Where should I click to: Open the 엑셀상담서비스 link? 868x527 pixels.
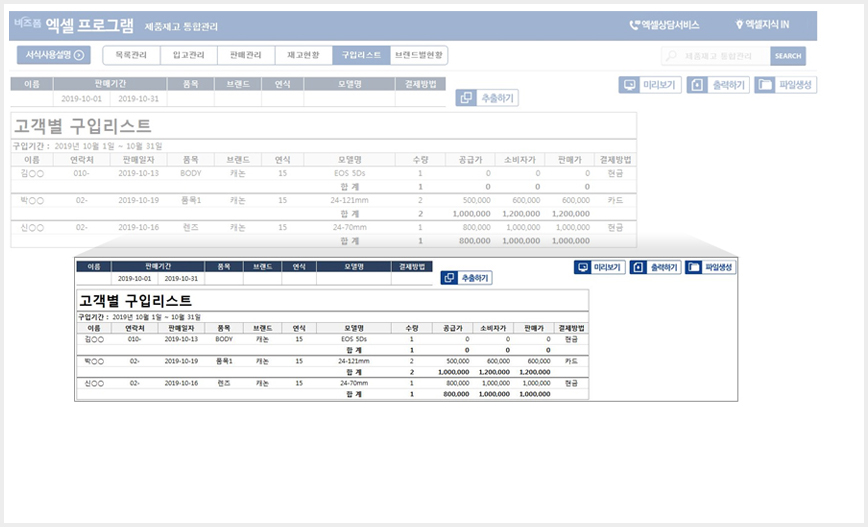tap(664, 25)
